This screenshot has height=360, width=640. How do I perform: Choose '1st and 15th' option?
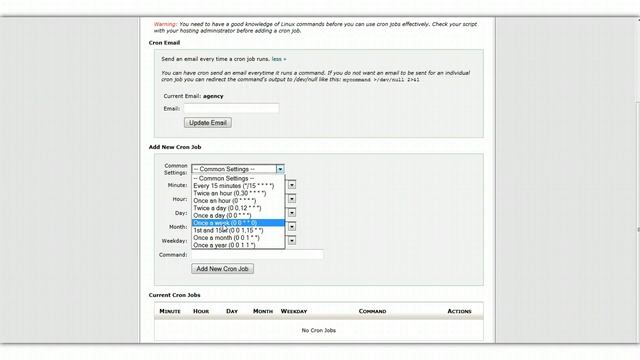238,230
